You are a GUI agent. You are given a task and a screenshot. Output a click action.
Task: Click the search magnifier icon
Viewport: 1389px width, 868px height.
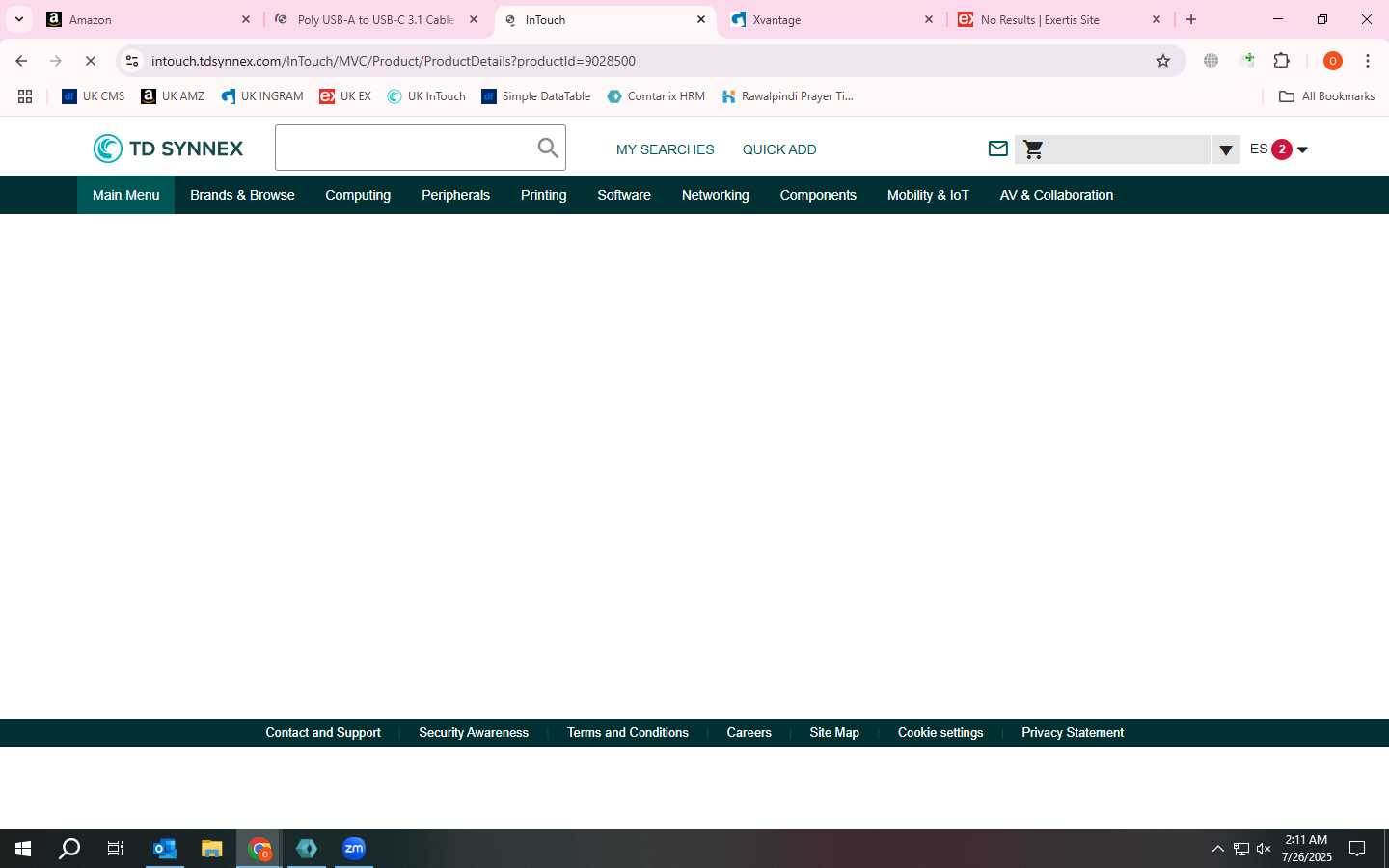click(x=548, y=148)
